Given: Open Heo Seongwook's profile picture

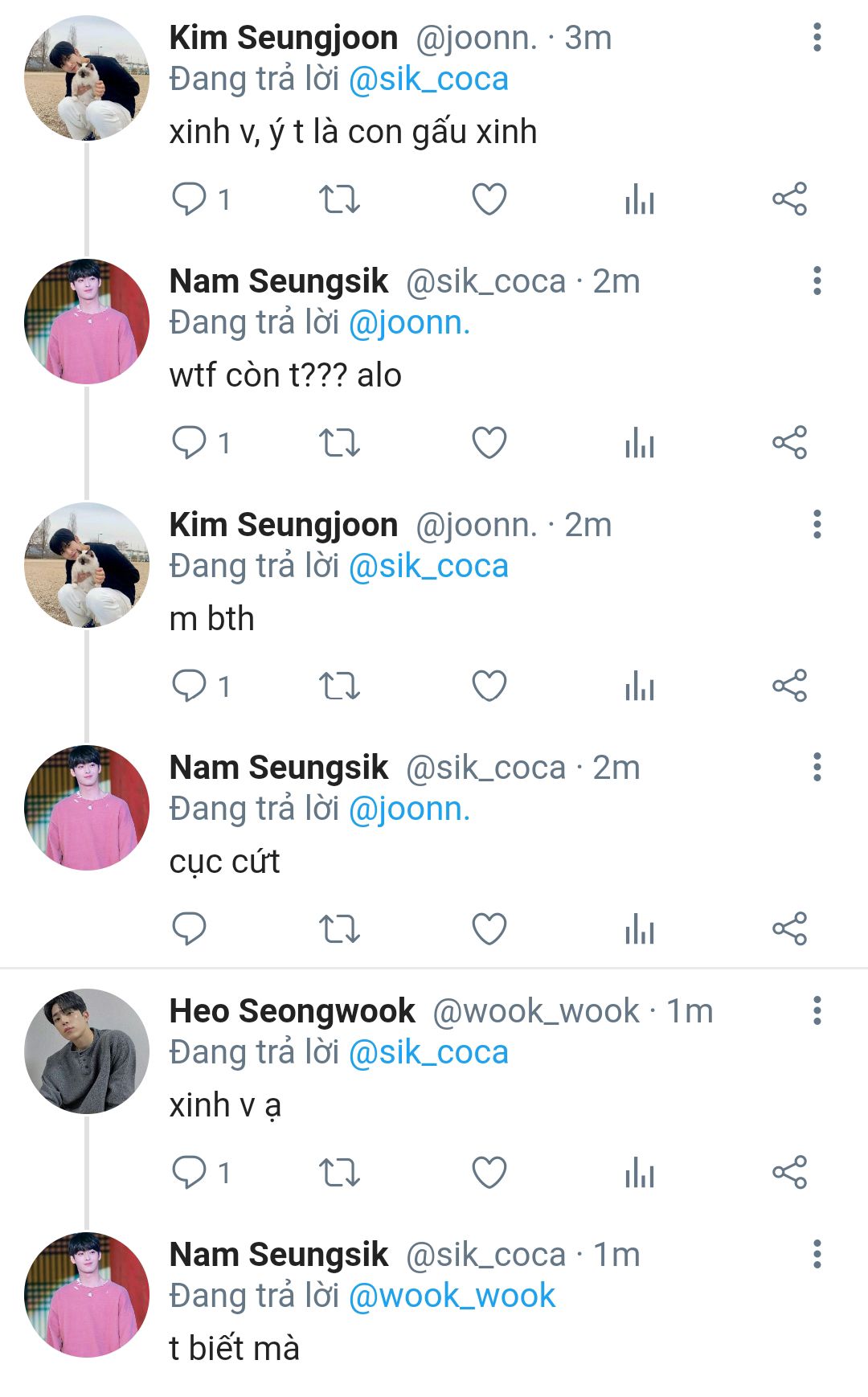Looking at the screenshot, I should pos(87,1051).
